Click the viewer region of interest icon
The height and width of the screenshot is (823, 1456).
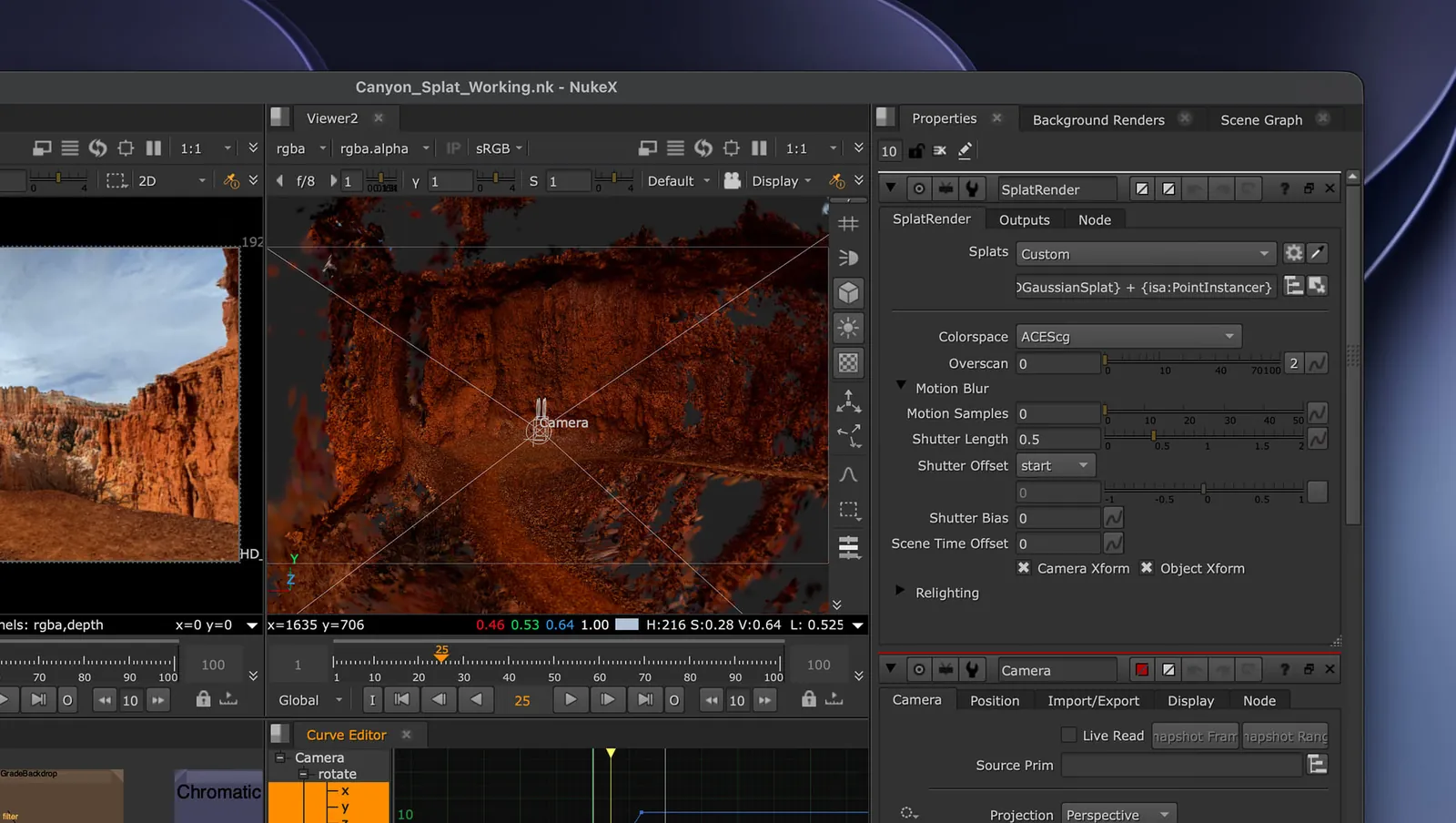point(731,147)
